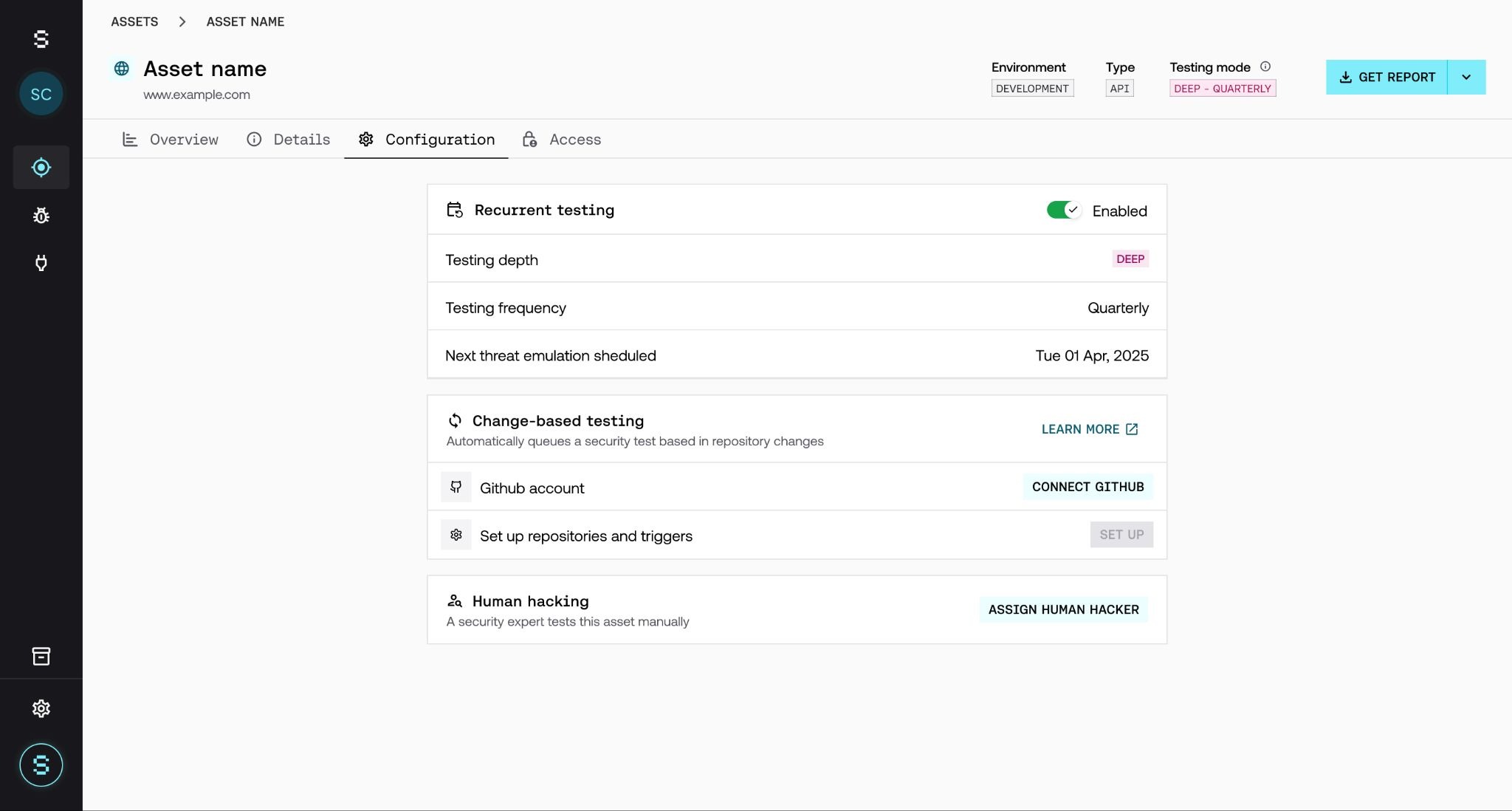Click the www.example.com URL text

(x=196, y=95)
